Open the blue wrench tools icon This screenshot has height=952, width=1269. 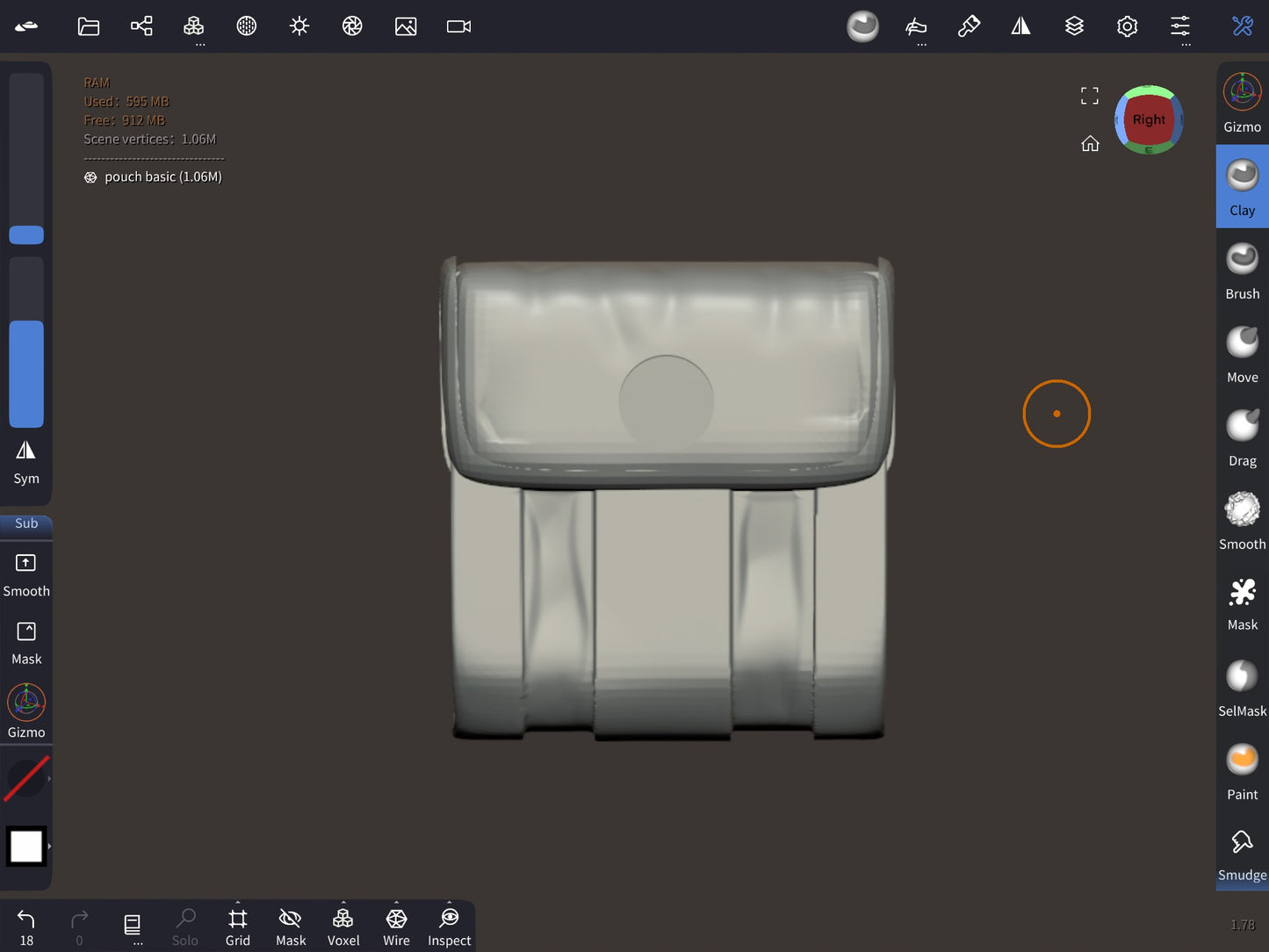[x=1243, y=26]
